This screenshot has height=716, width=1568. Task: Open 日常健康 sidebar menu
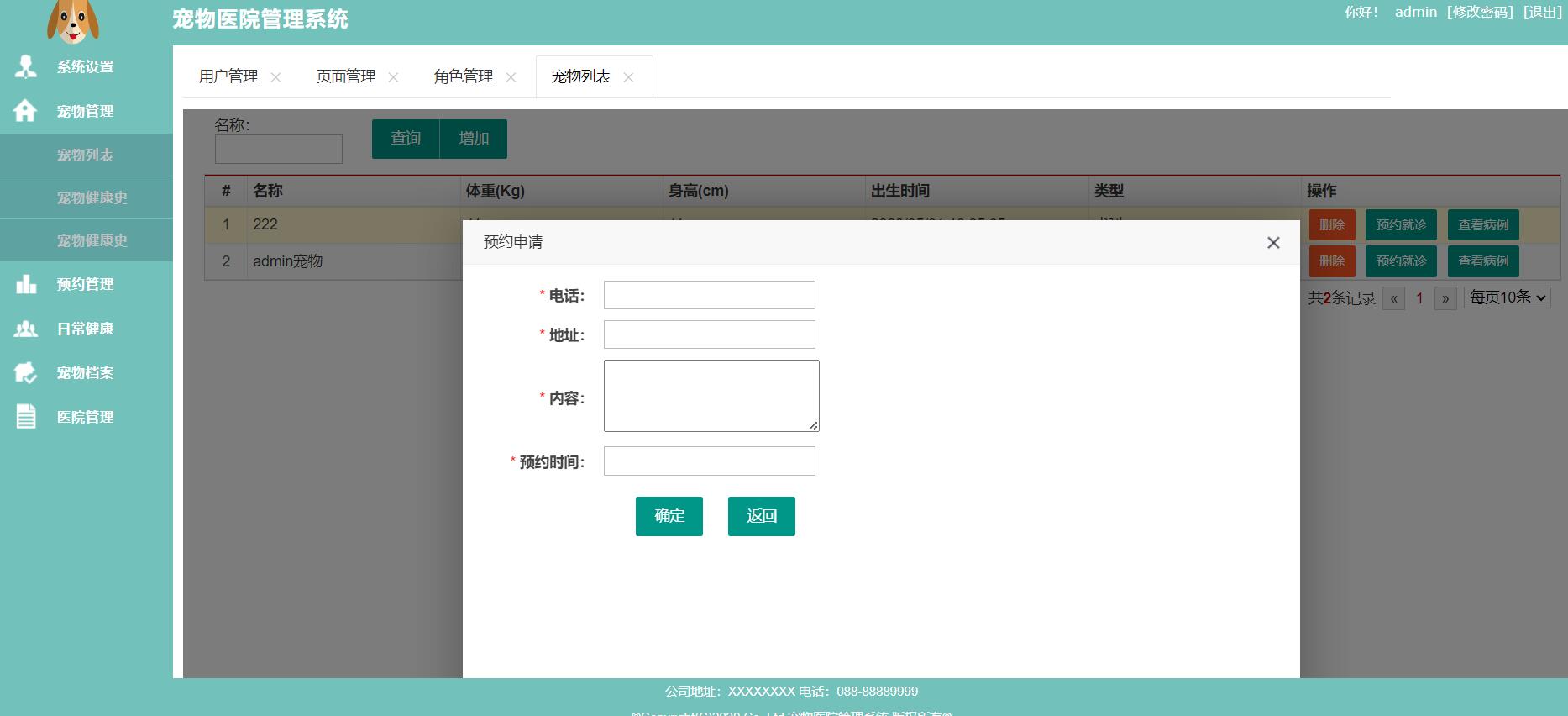87,329
